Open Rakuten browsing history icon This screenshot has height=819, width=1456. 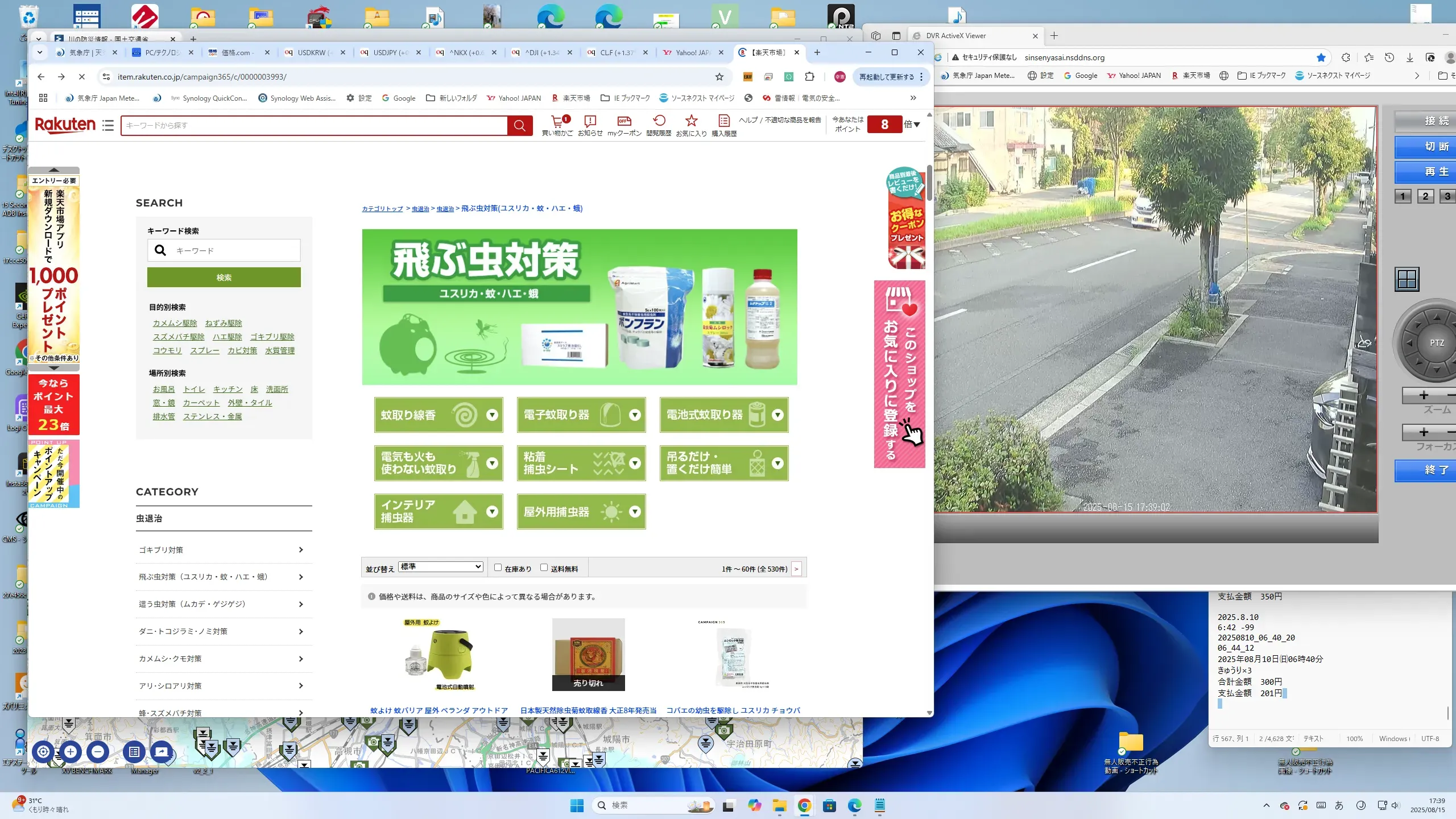659,121
